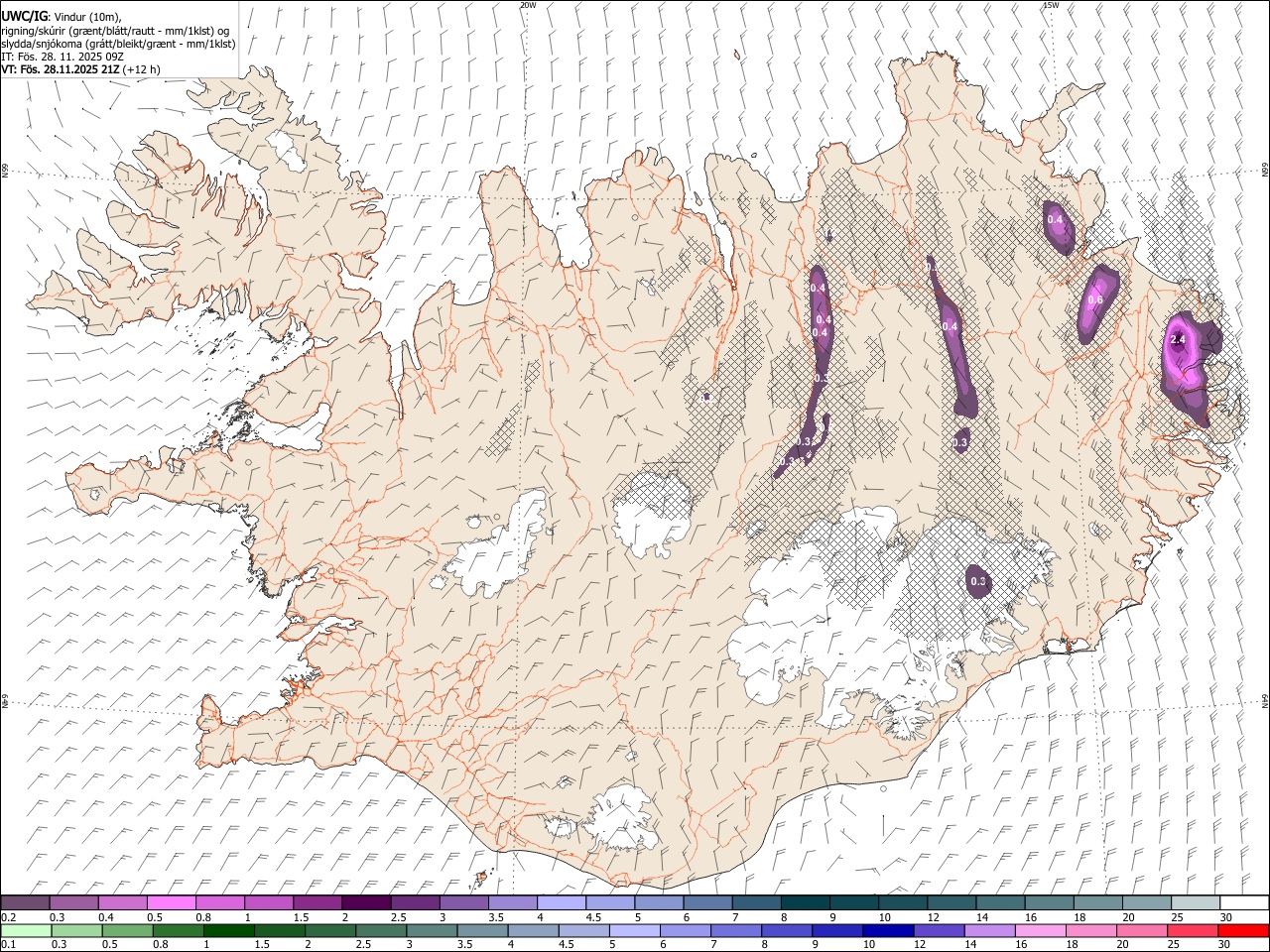Viewport: 1270px width, 952px height.
Task: Click the UWC/IG title text
Action: point(23,17)
